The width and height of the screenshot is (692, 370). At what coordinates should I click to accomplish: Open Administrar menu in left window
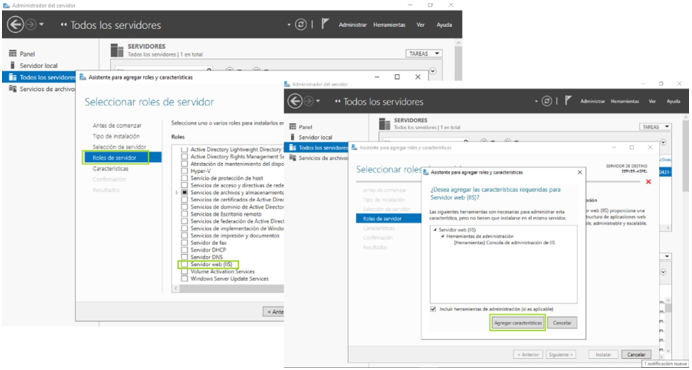(x=353, y=25)
